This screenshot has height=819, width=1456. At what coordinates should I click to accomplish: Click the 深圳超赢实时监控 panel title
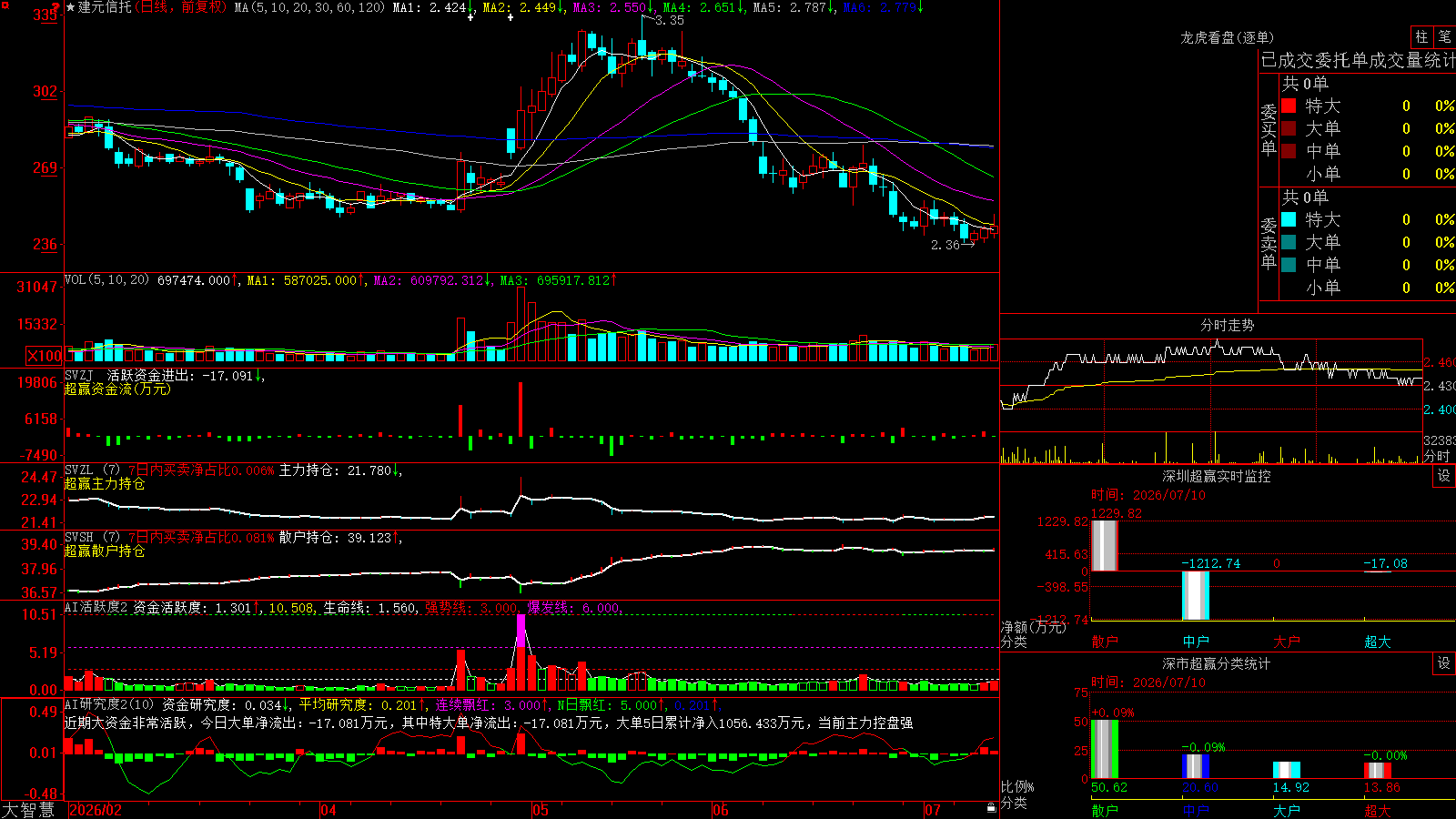(x=1217, y=476)
